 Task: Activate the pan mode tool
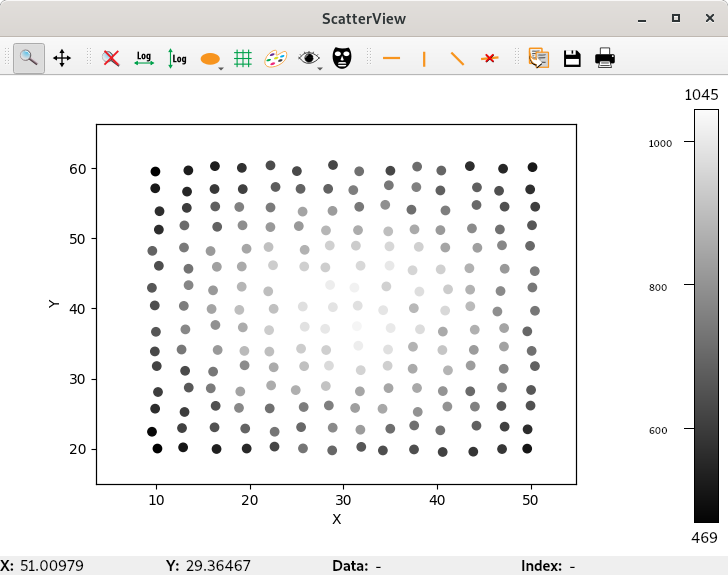tap(62, 58)
